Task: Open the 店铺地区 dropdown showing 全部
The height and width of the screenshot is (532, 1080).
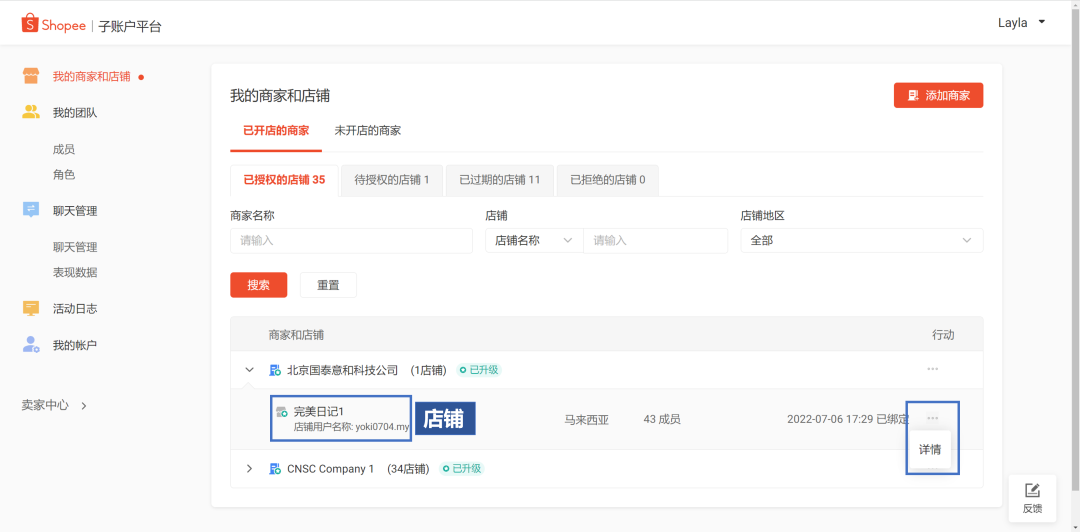Action: point(861,241)
